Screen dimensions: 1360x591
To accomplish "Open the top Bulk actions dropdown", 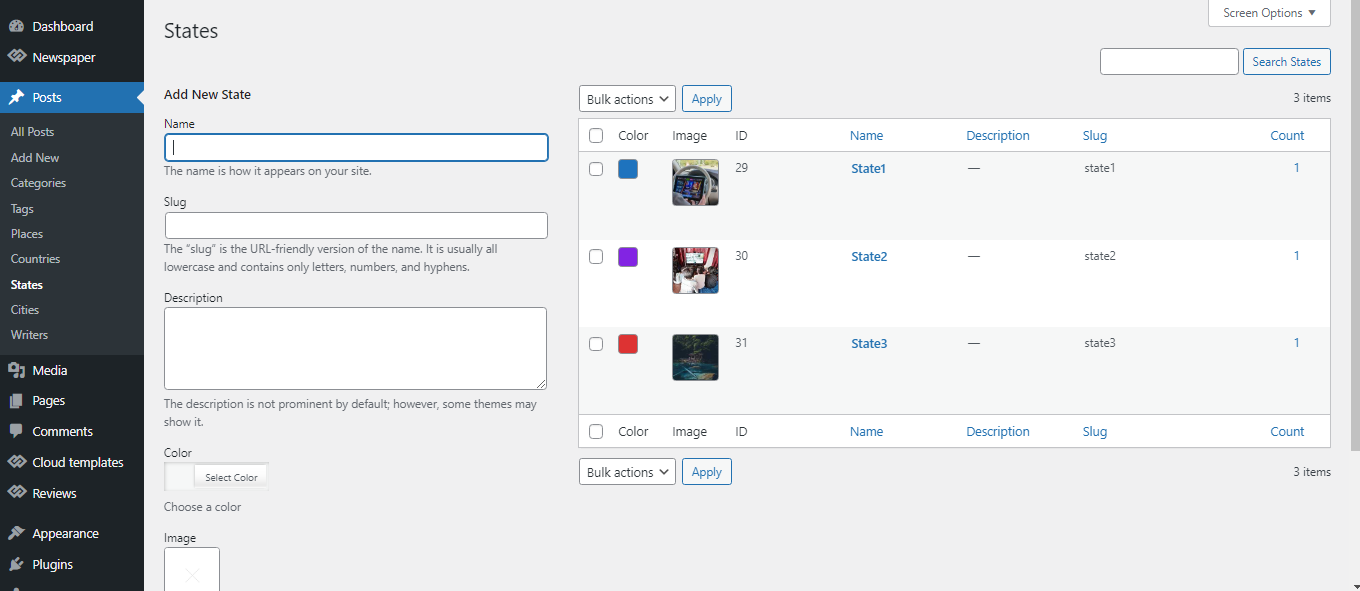I will [x=627, y=99].
